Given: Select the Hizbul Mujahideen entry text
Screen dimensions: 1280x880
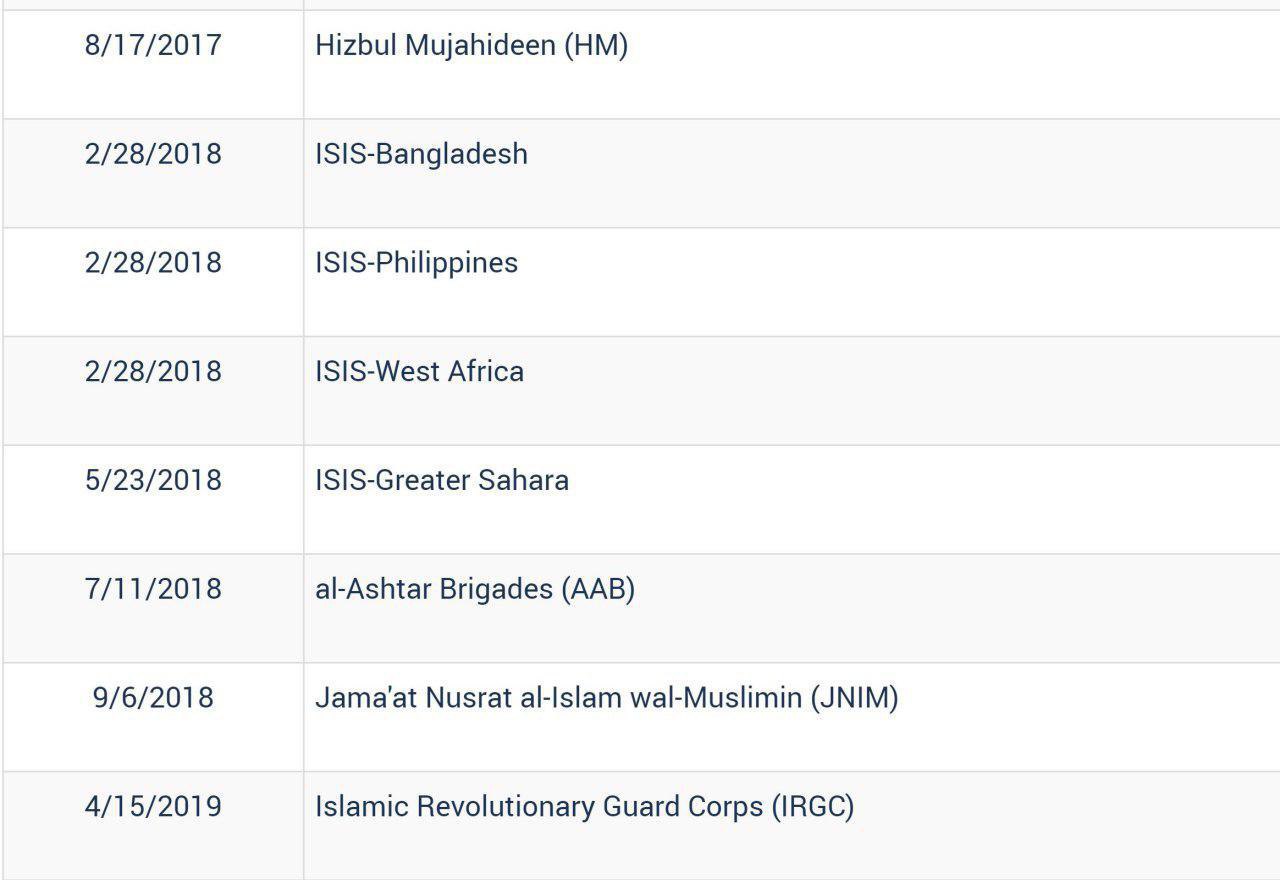Looking at the screenshot, I should click(438, 45).
